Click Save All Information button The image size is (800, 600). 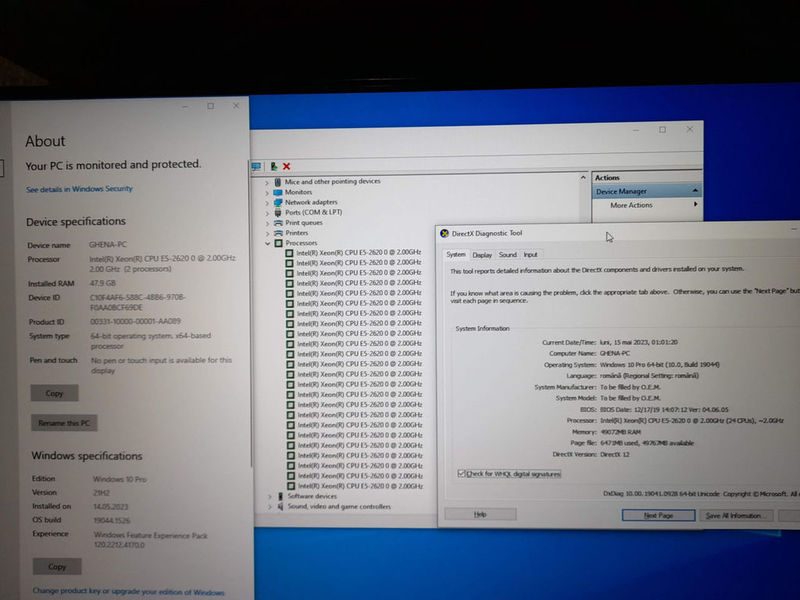pyautogui.click(x=735, y=516)
